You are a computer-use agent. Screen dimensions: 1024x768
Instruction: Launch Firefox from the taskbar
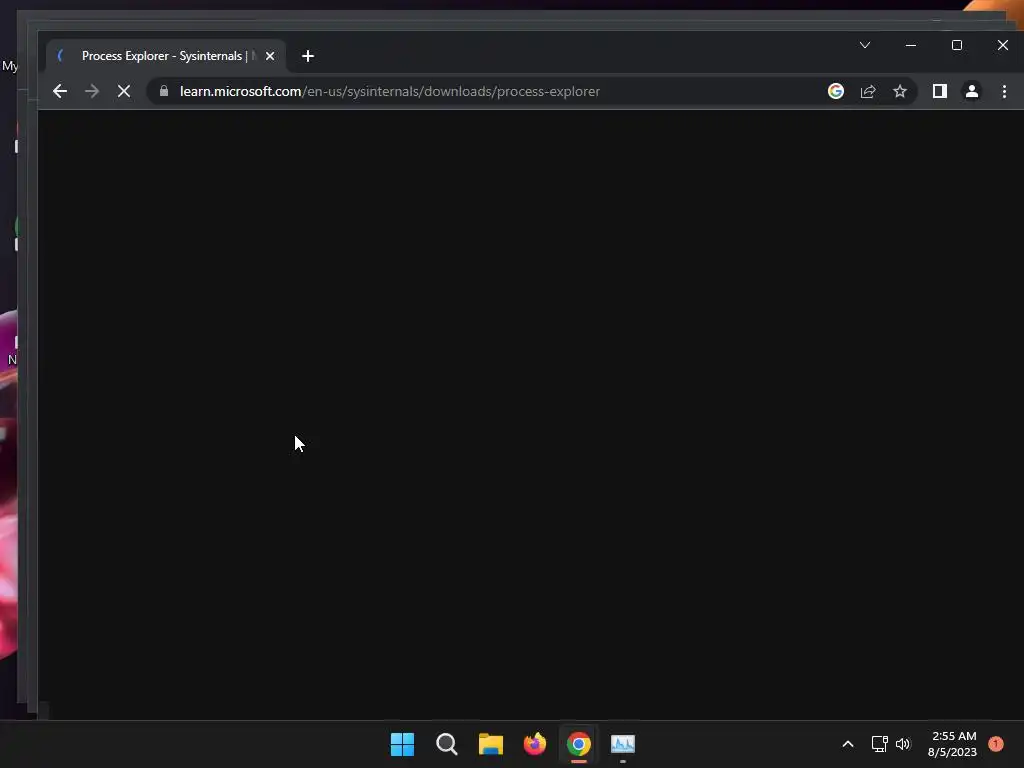click(535, 744)
